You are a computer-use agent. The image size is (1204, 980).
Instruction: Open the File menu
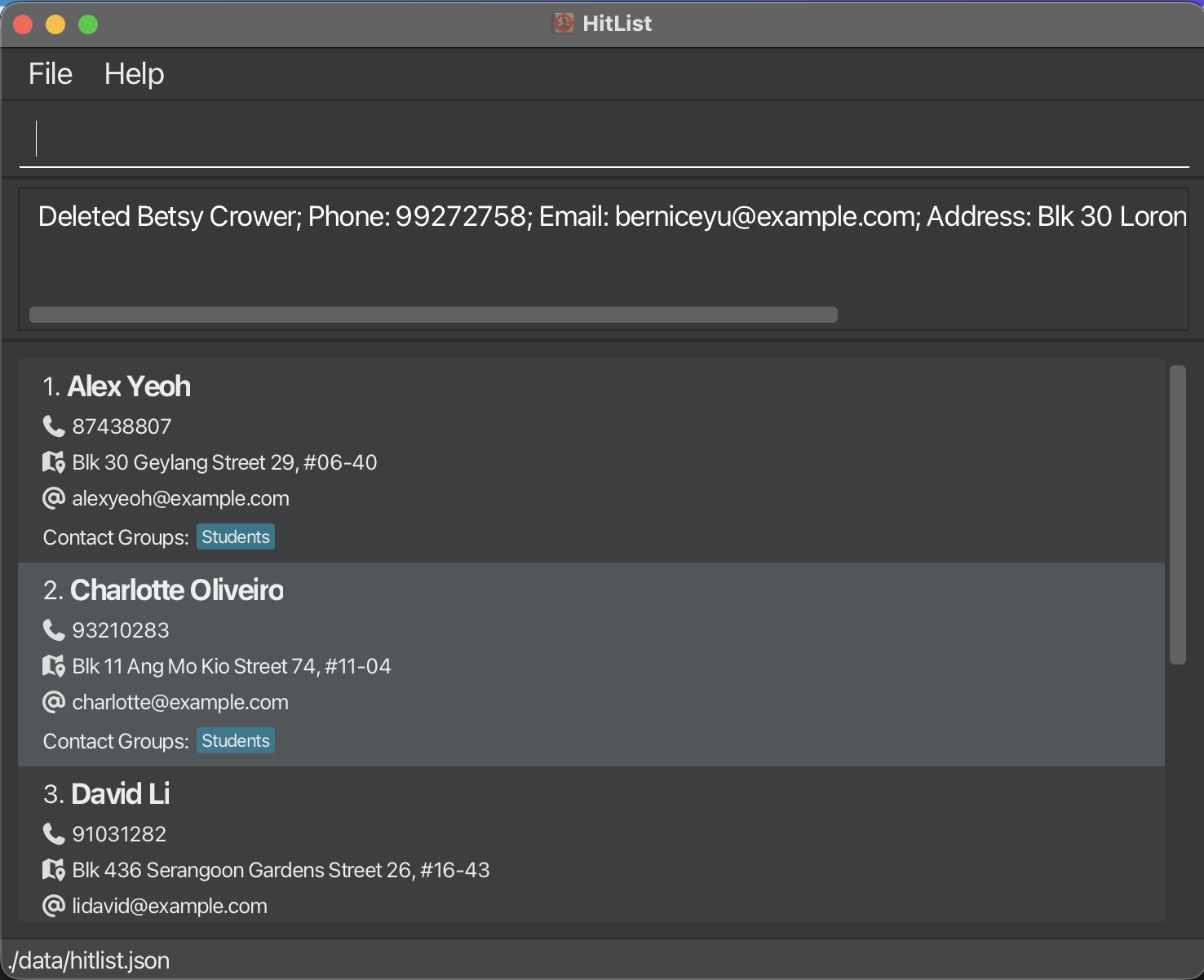click(50, 73)
